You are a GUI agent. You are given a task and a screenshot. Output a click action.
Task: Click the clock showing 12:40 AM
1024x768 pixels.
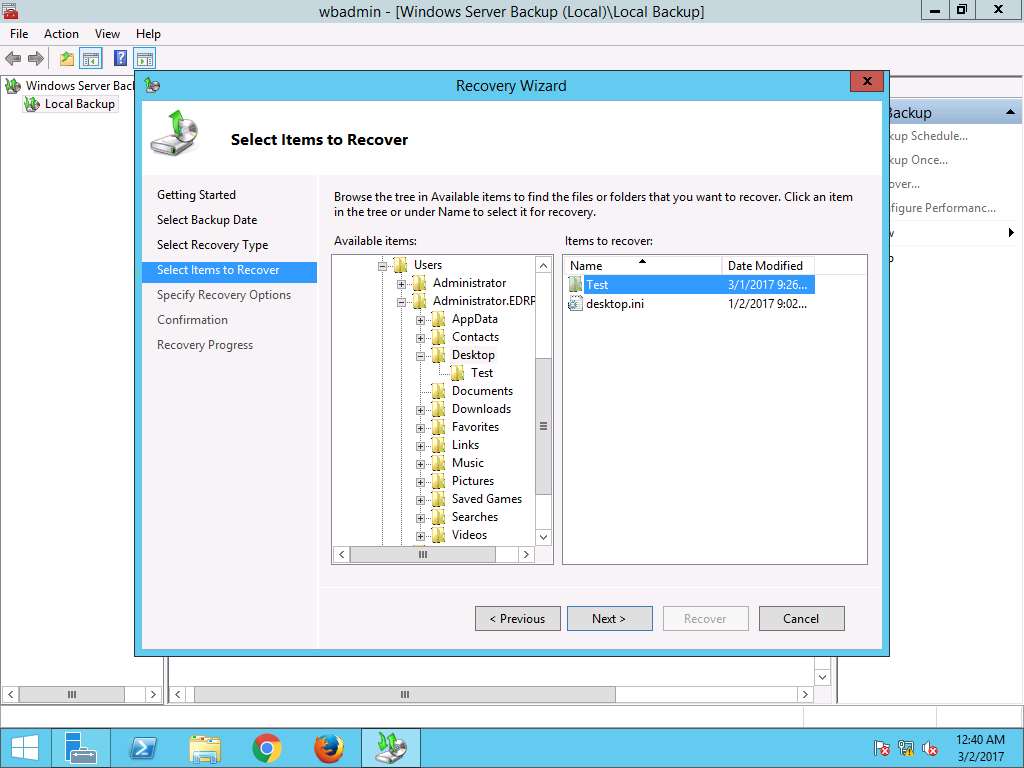pos(980,740)
